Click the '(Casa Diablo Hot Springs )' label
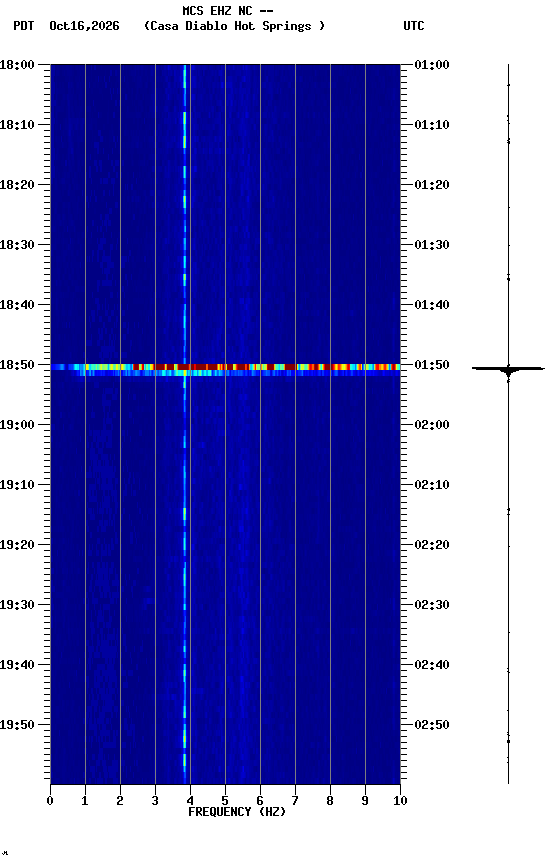 [235, 26]
